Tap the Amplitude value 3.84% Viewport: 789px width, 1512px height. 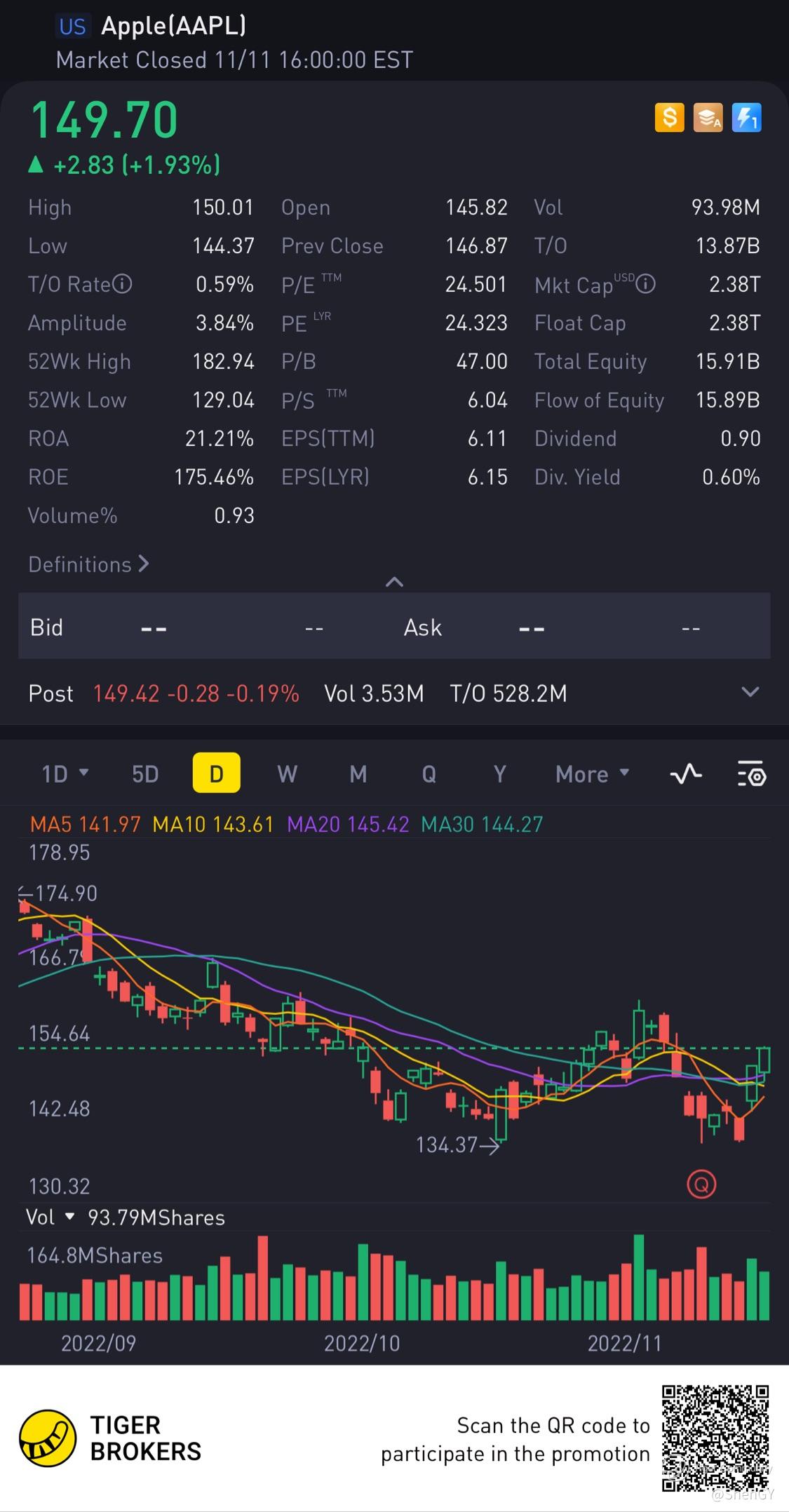(224, 323)
